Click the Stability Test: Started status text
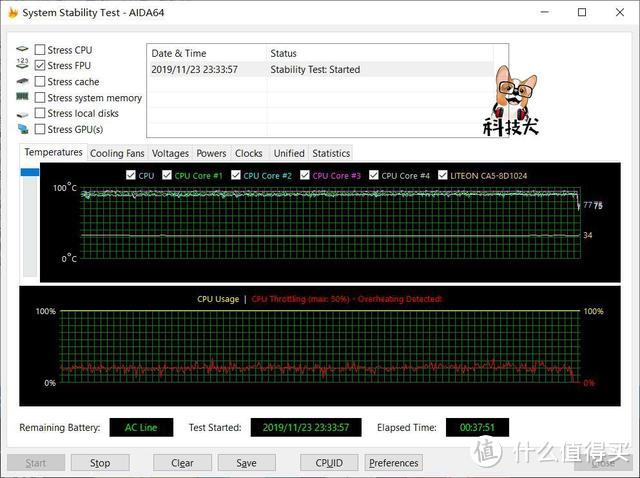 pos(315,69)
